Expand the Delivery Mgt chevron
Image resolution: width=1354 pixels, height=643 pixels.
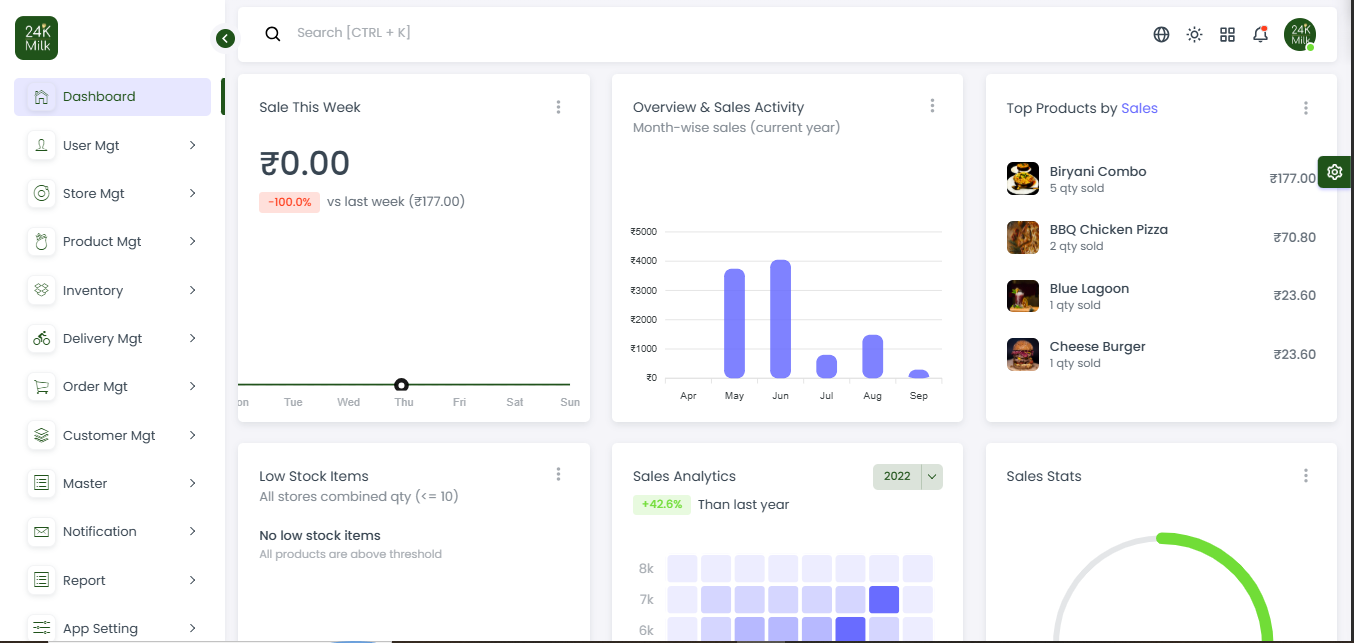(192, 338)
